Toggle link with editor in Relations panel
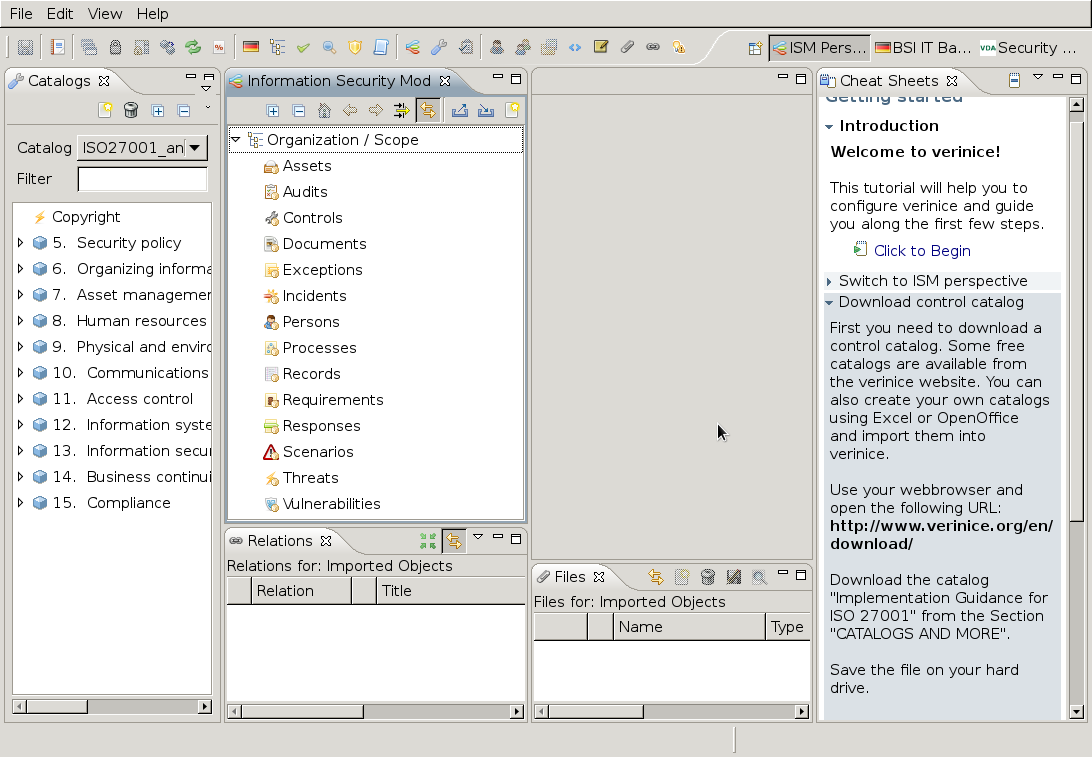The image size is (1092, 757). tap(454, 541)
